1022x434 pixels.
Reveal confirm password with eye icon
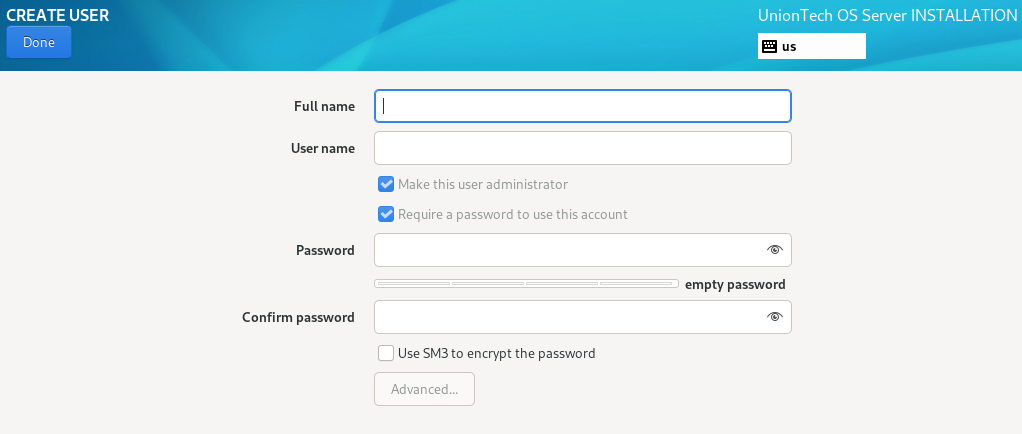click(x=774, y=317)
